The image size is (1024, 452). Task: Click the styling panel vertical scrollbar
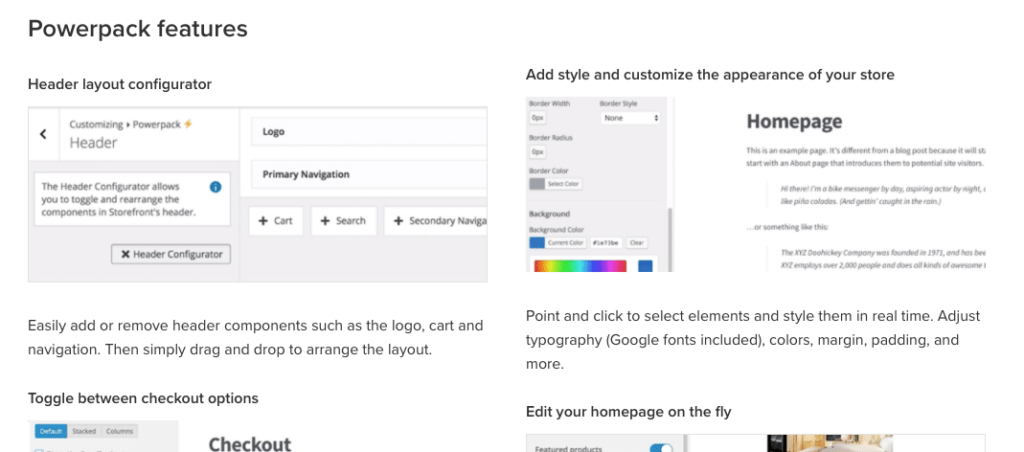[670, 241]
